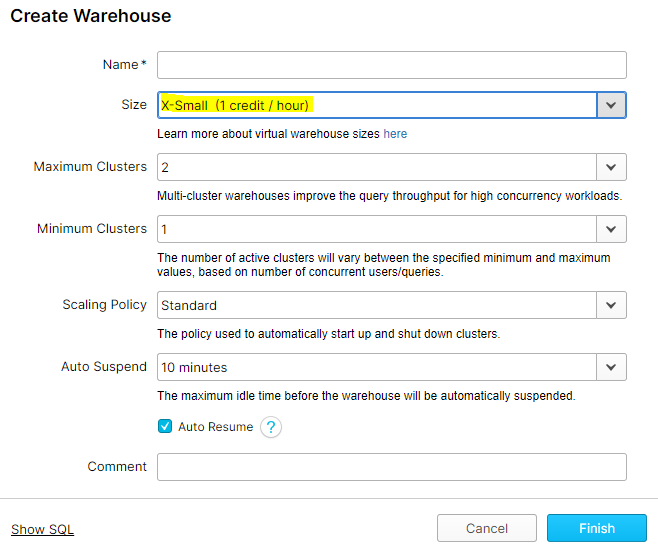This screenshot has width=658, height=551.
Task: Click the Comment text field
Action: 391,467
